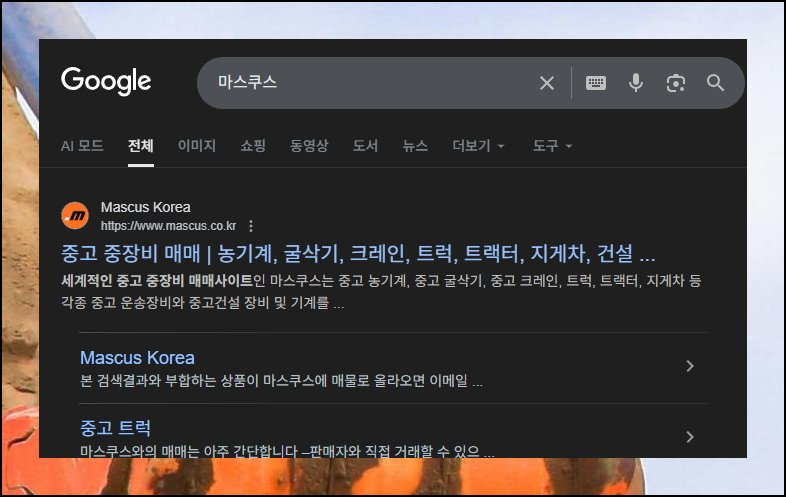Go to Google home via the logo

point(106,81)
